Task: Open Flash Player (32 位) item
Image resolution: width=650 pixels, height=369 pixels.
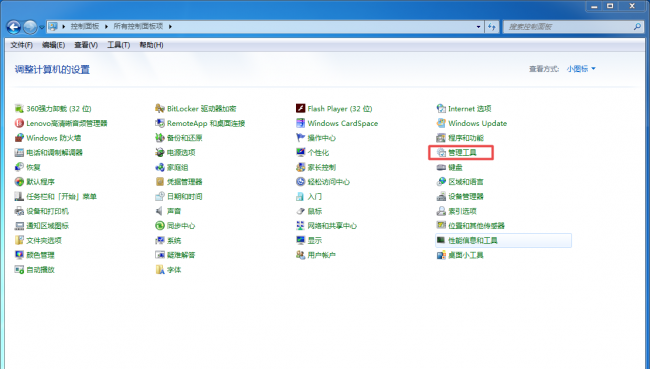Action: [334, 109]
